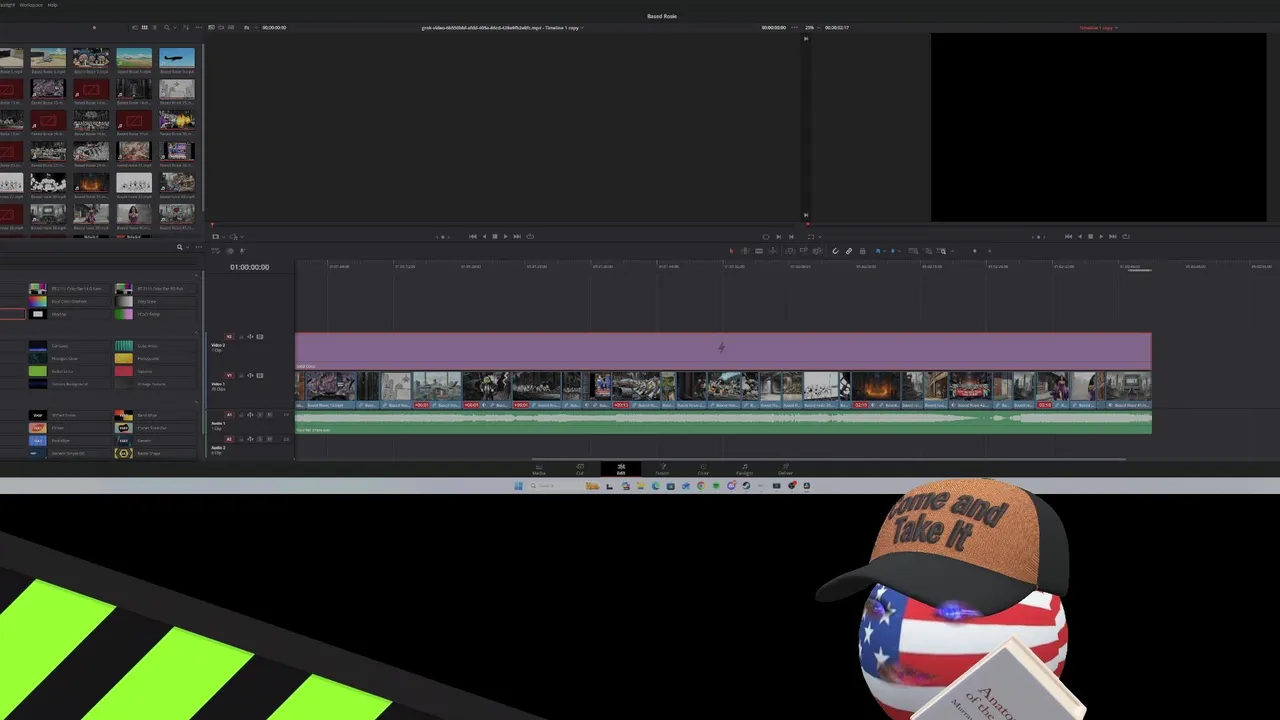Click the media pool sort icon
Viewport: 1280px width, 720px height.
(x=186, y=27)
